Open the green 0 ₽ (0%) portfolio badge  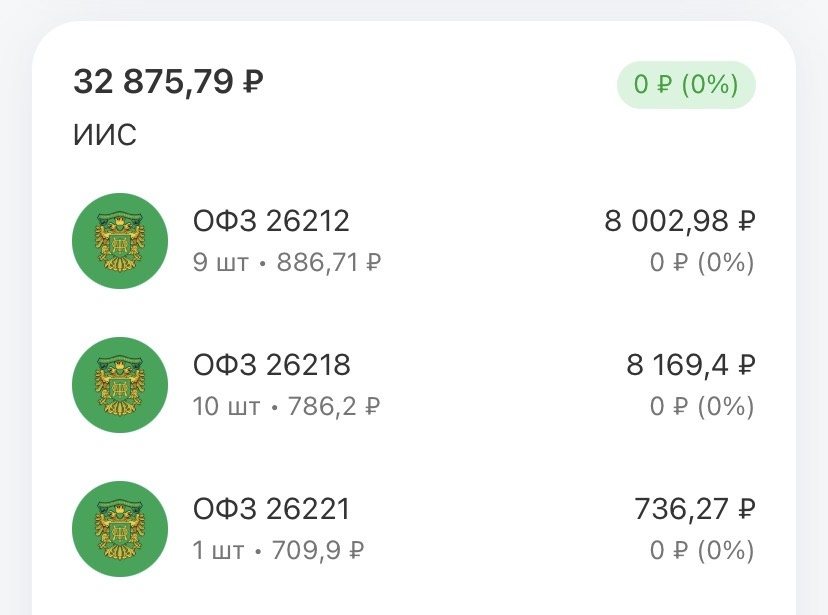tap(686, 85)
